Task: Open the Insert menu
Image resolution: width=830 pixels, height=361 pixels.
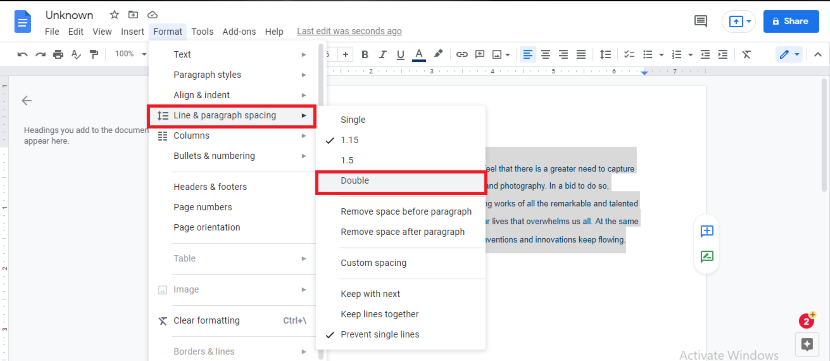Action: pyautogui.click(x=132, y=32)
